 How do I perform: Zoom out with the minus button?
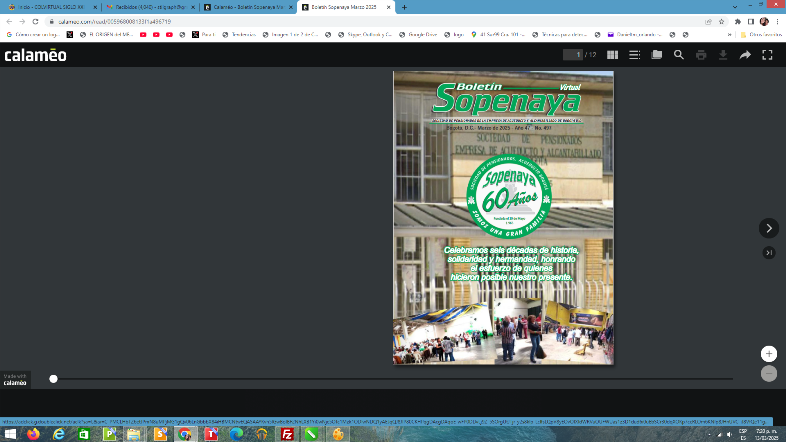tap(768, 373)
